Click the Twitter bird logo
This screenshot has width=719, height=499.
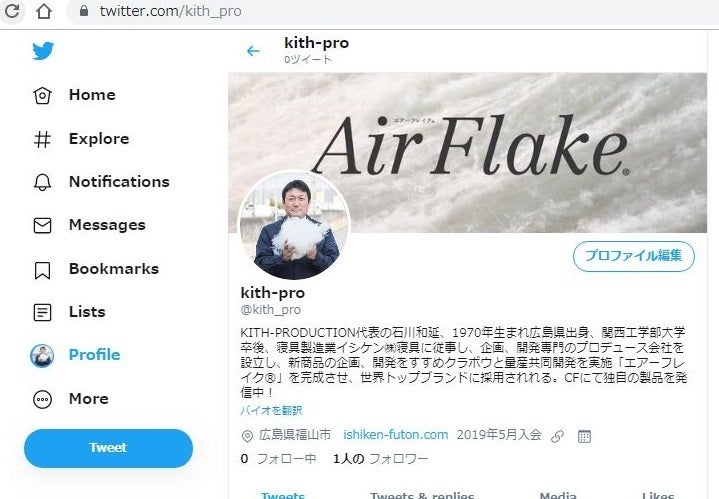43,51
